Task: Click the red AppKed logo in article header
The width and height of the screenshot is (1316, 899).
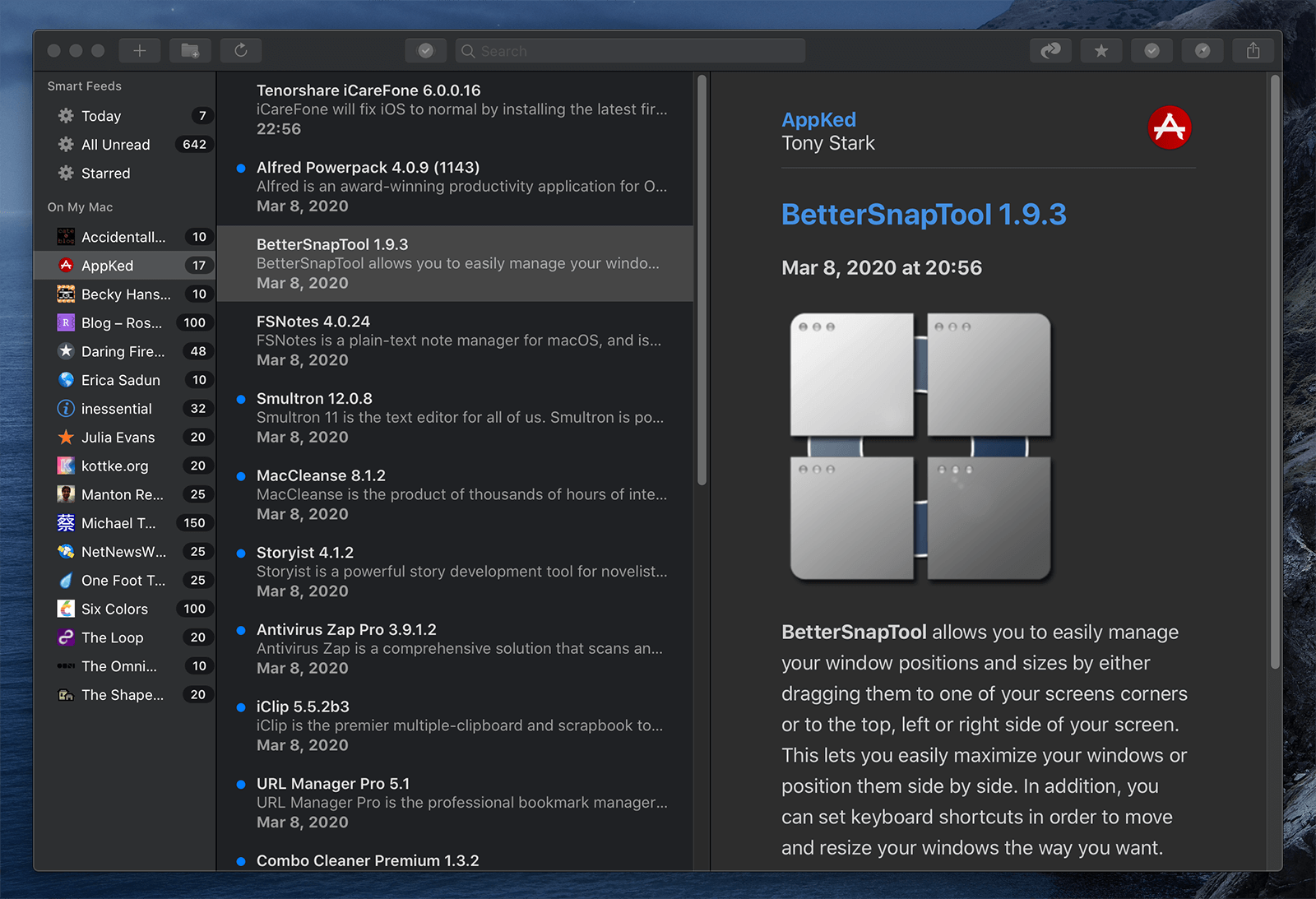Action: point(1170,127)
